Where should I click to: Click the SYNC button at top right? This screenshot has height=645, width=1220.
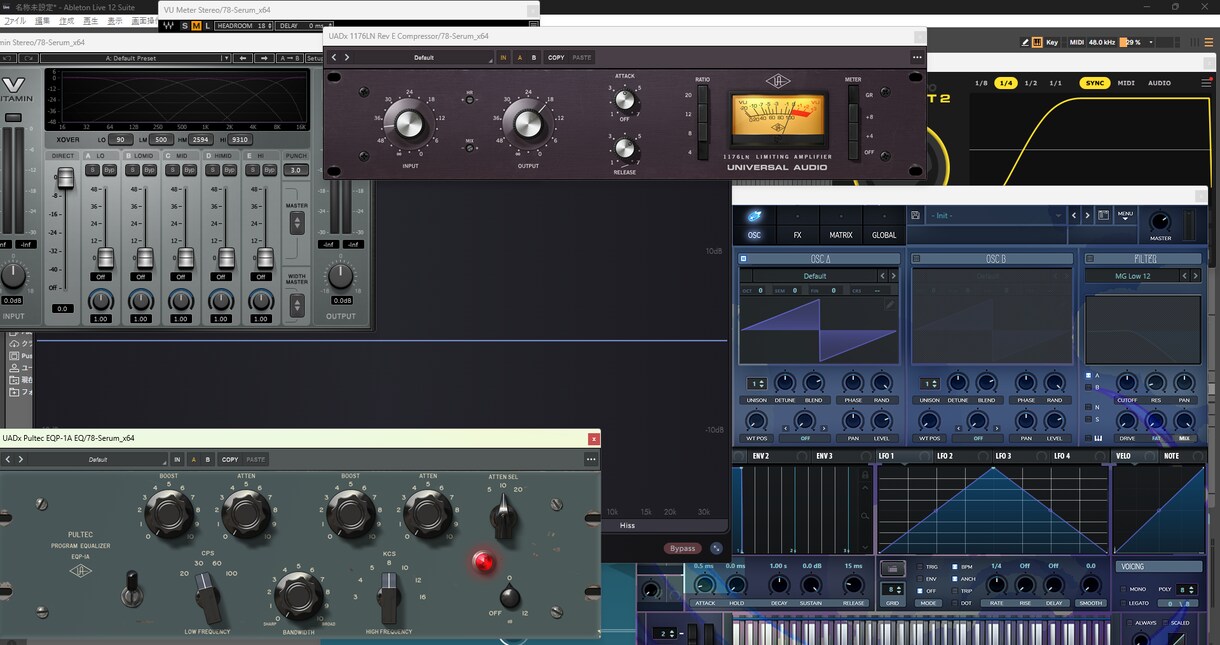[x=1095, y=83]
